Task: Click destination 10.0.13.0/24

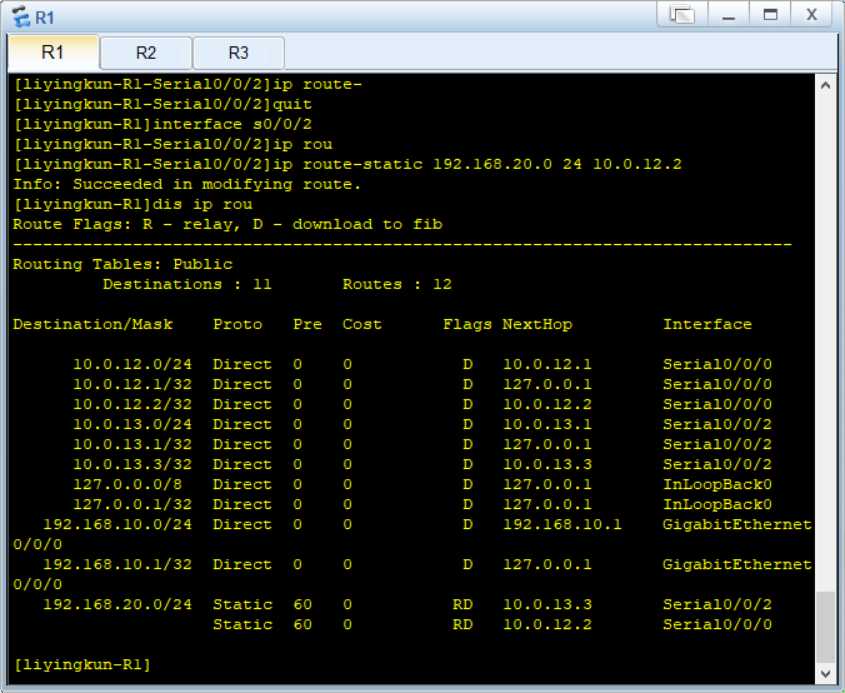Action: click(132, 424)
